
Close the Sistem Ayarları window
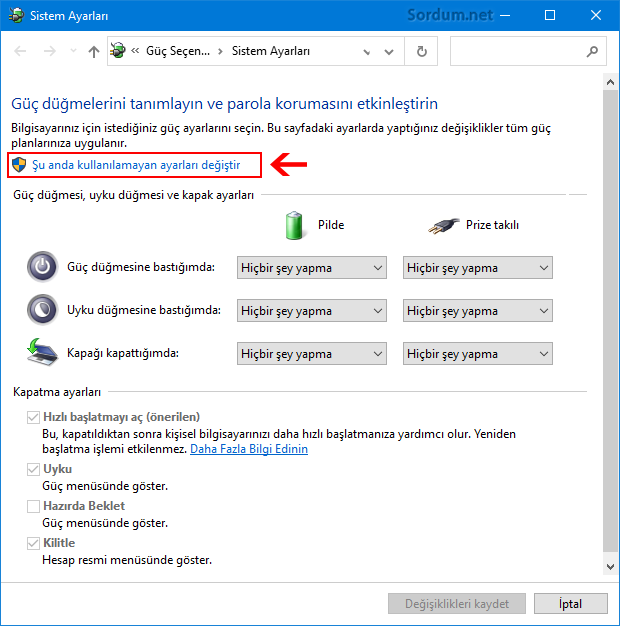[596, 16]
